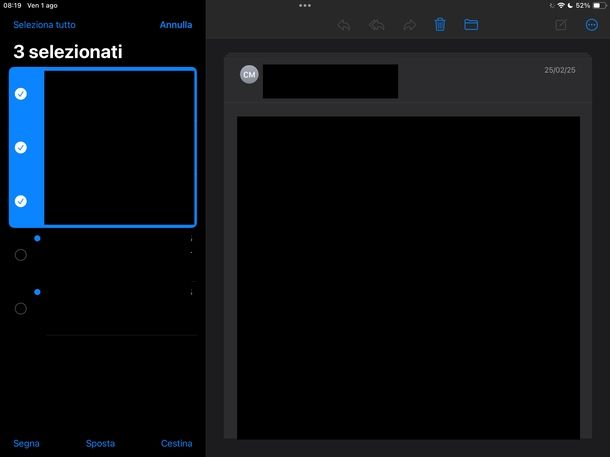Screen dimensions: 610x457
Task: Tap the compose new message icon
Action: [x=561, y=25]
